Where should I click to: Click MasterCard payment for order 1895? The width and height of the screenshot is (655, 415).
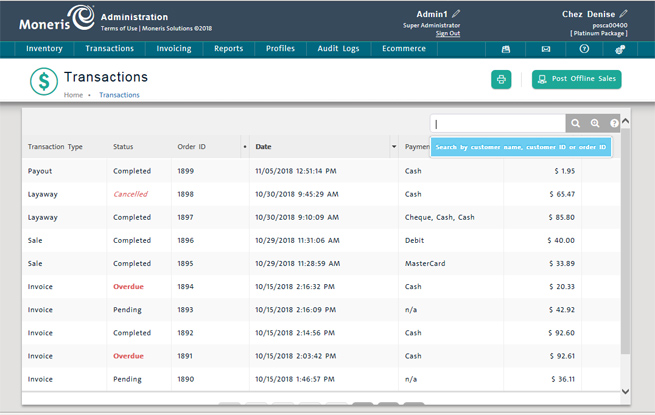click(425, 263)
